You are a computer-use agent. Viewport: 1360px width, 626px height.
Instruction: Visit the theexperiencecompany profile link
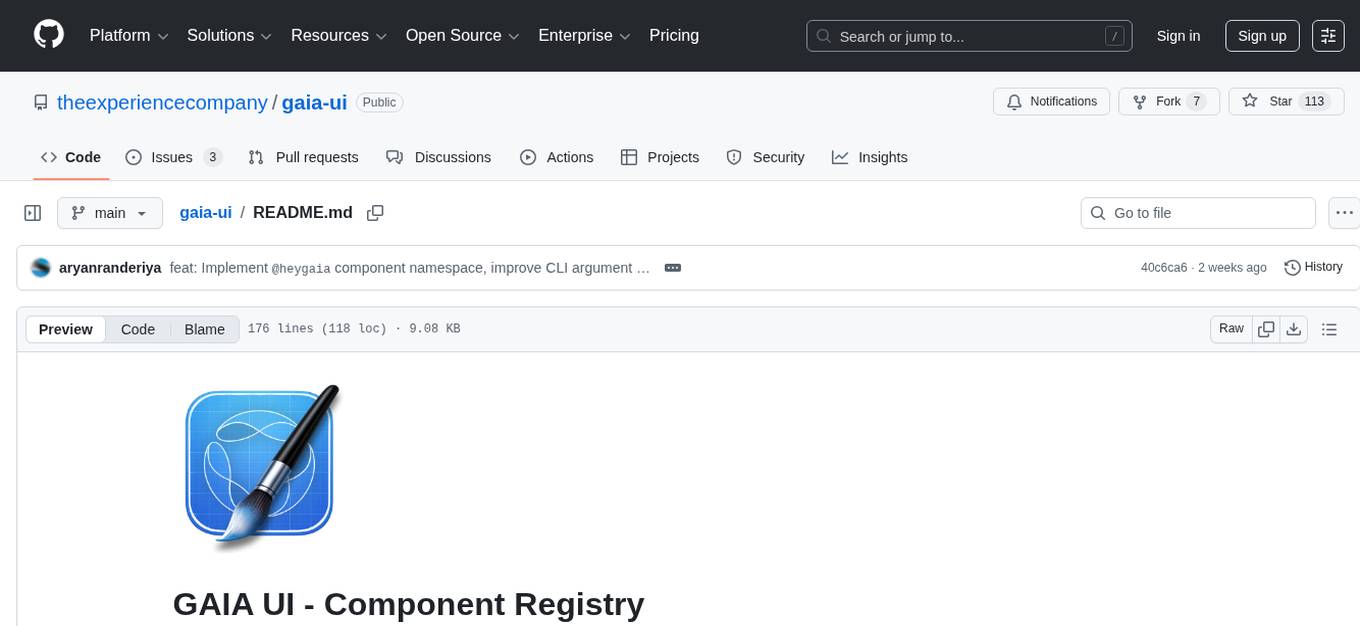click(163, 102)
